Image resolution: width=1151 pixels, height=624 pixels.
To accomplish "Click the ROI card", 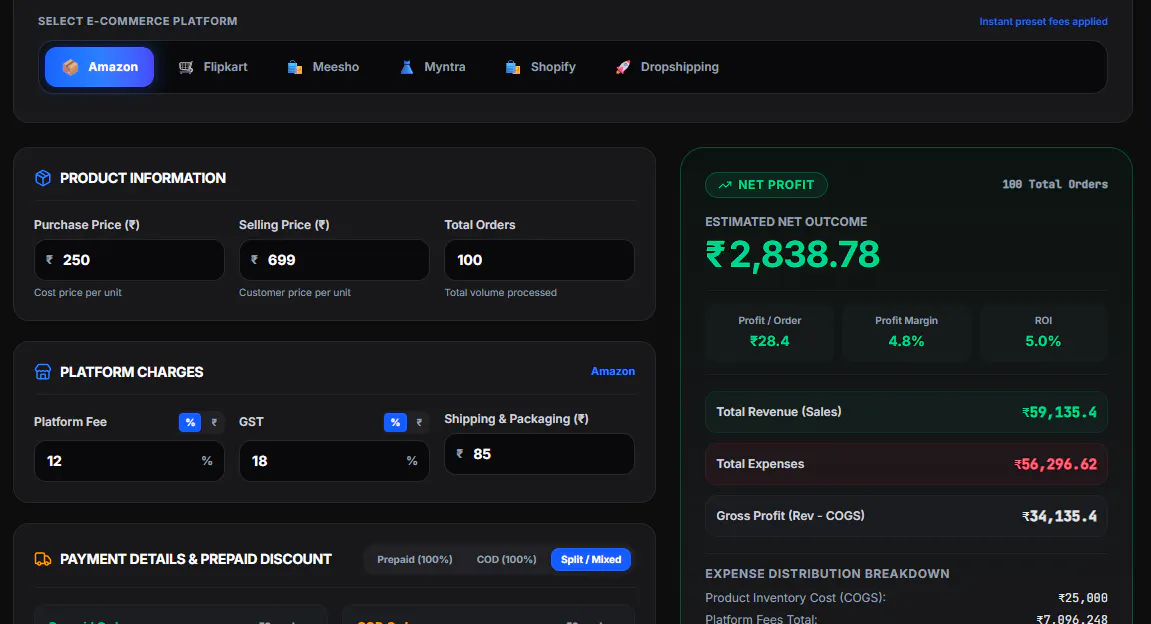I will [1043, 332].
